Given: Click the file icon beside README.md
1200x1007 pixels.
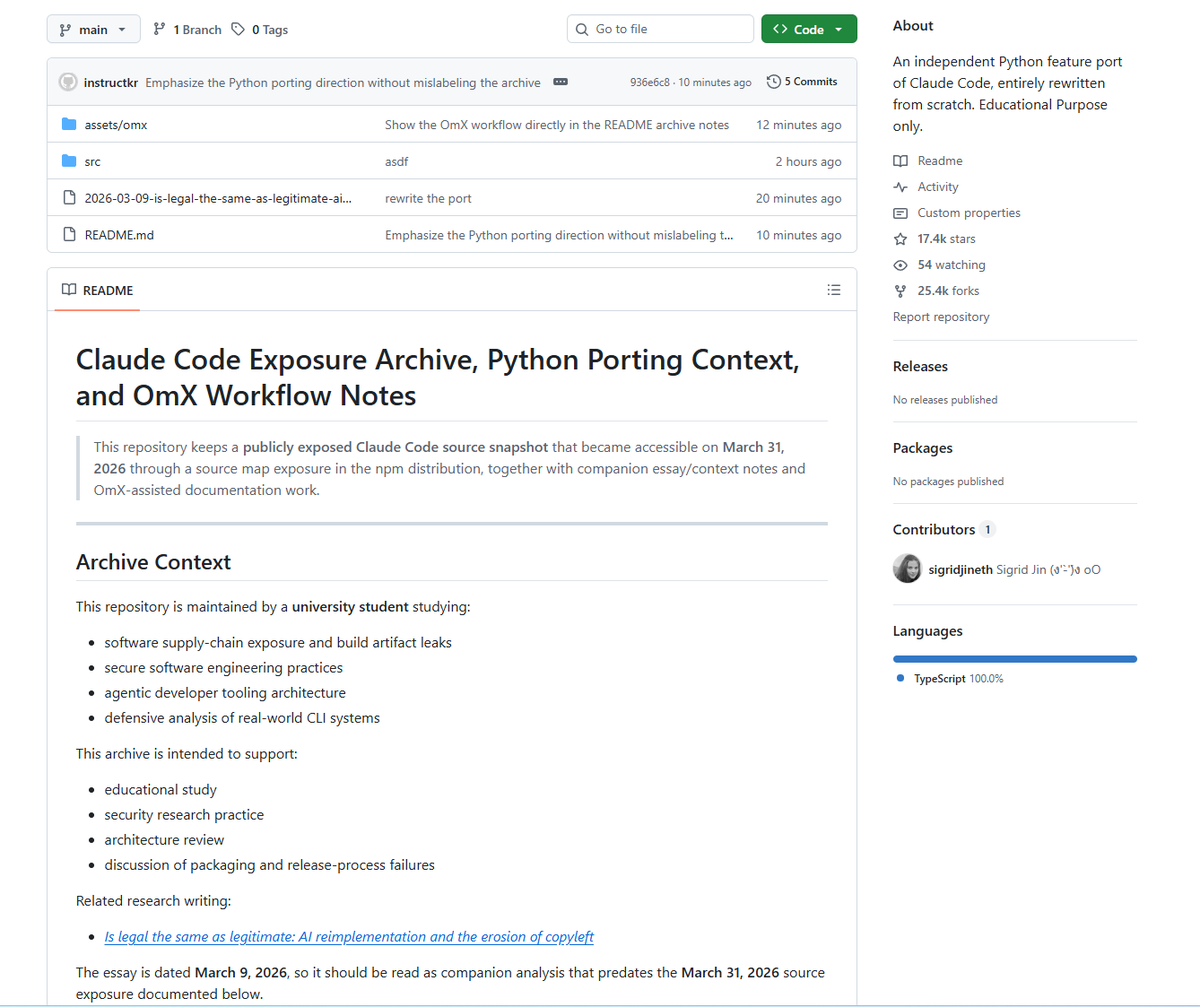Looking at the screenshot, I should coord(69,235).
